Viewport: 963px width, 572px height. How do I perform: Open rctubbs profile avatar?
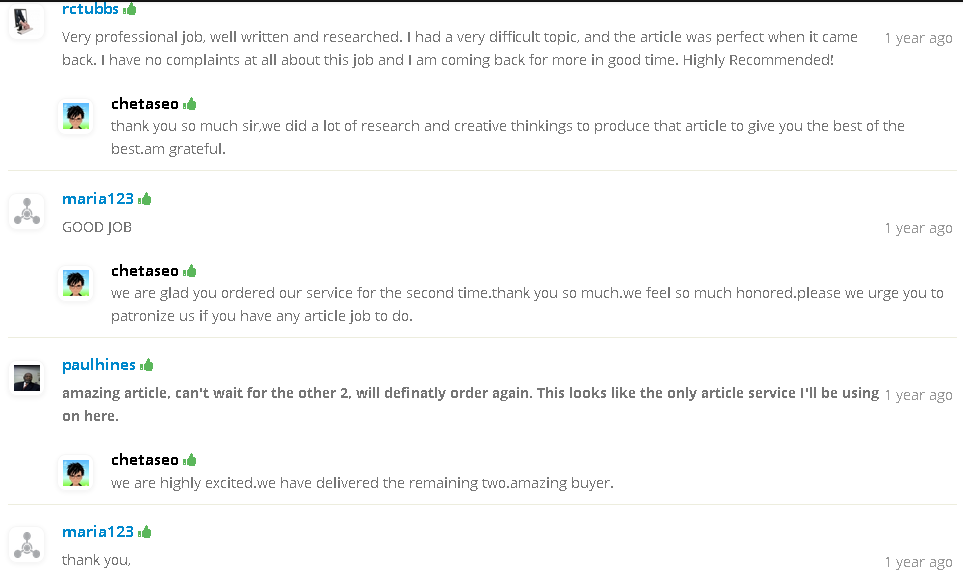click(x=26, y=20)
